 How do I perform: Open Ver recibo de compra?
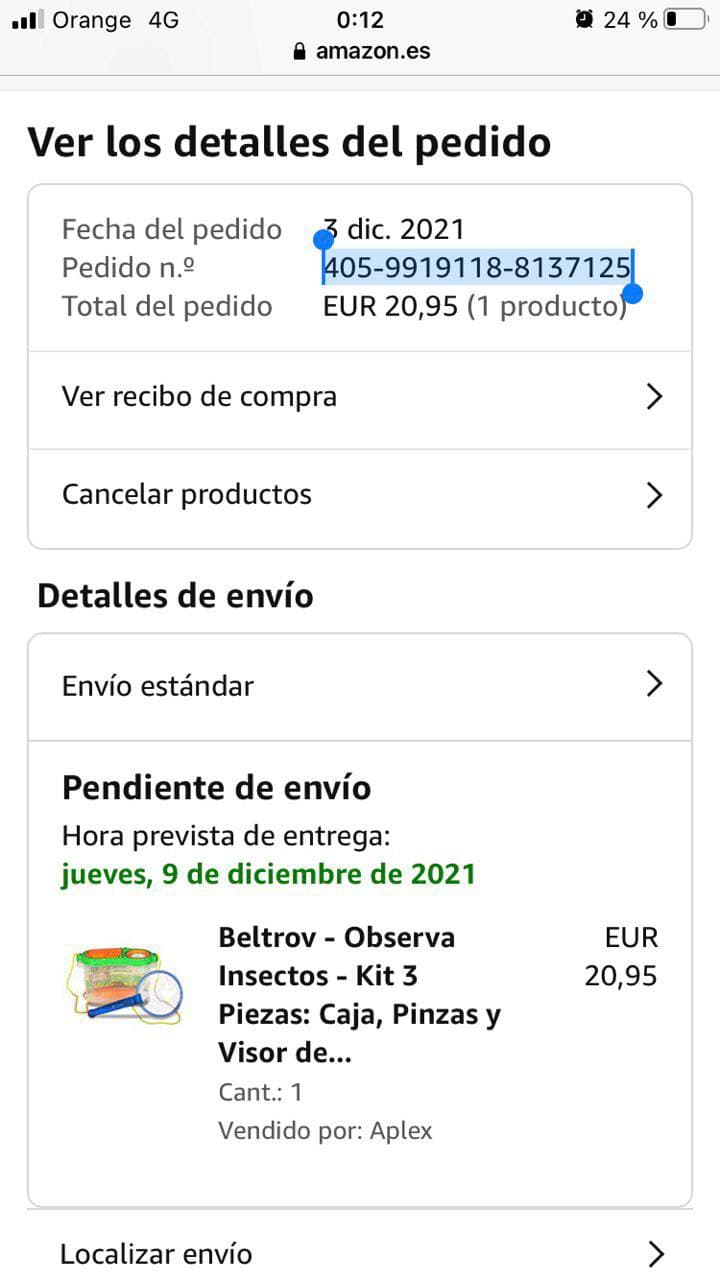(200, 397)
